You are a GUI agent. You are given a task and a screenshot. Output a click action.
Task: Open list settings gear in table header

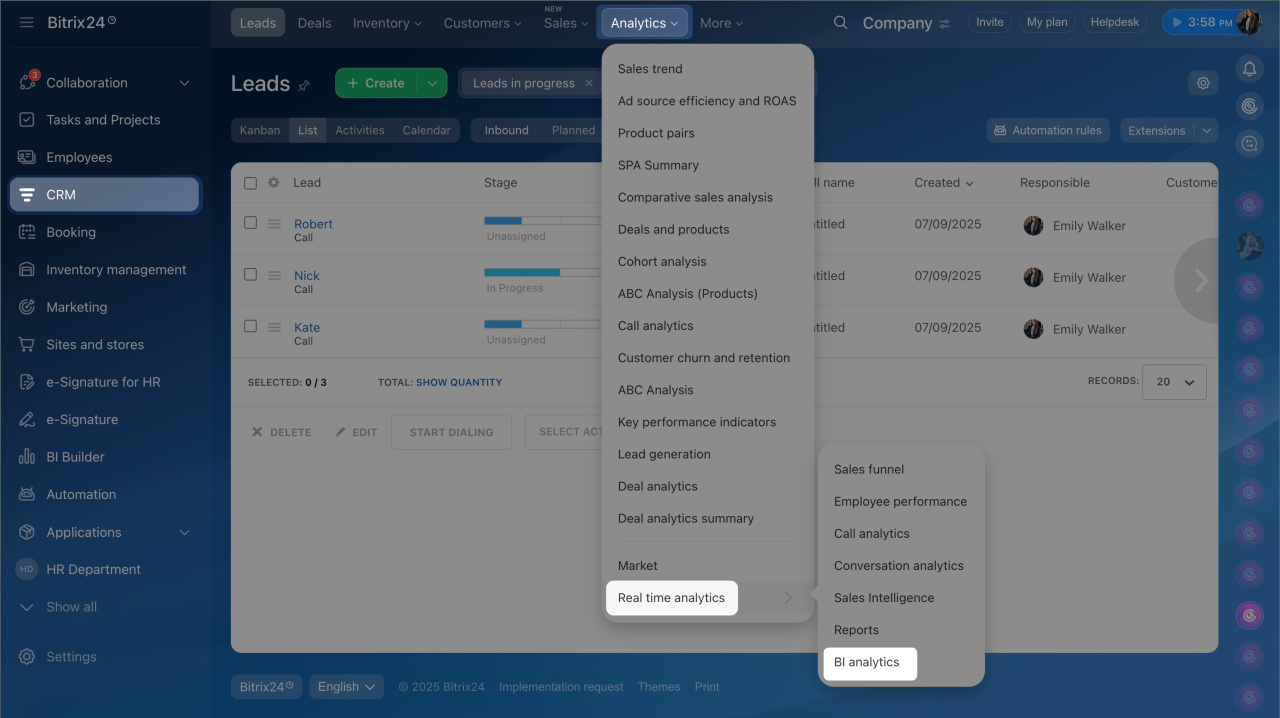click(x=273, y=183)
